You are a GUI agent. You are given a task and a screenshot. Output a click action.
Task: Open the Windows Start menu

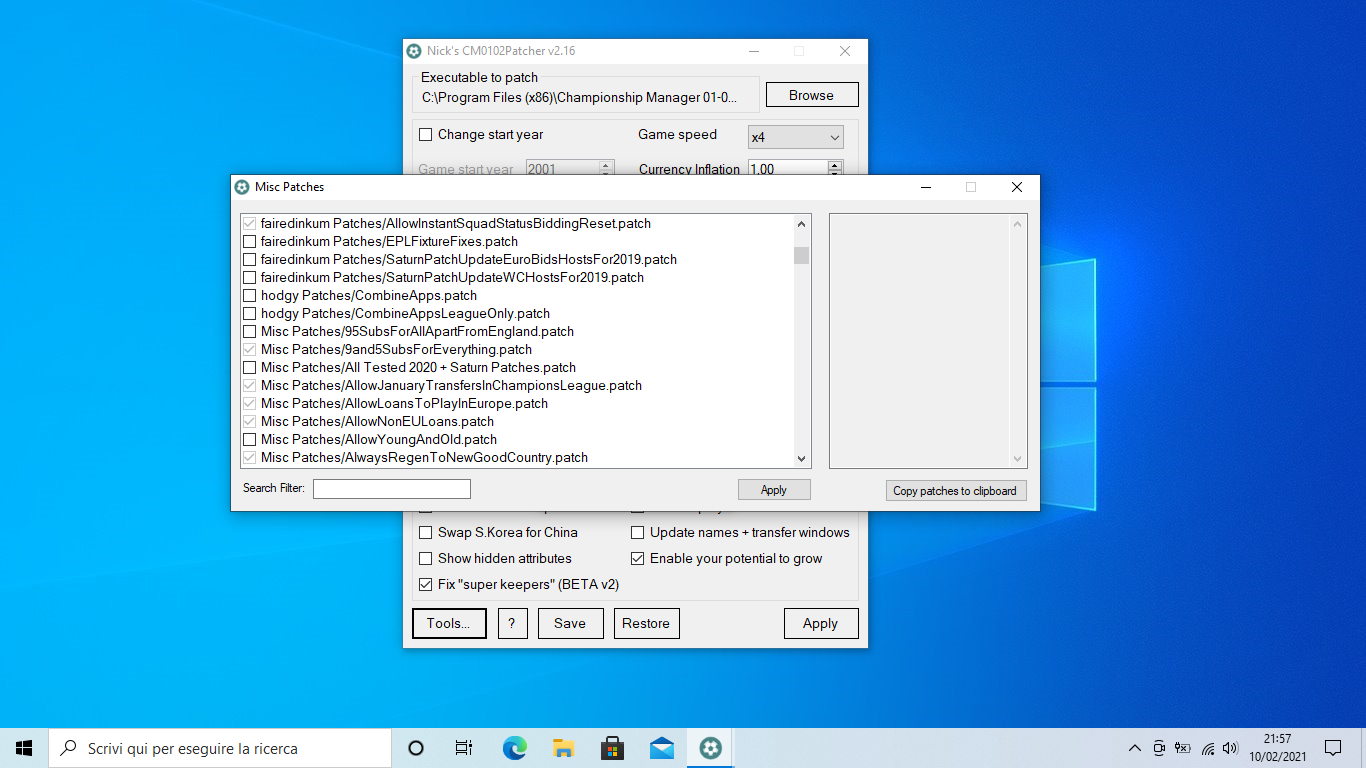pyautogui.click(x=24, y=748)
